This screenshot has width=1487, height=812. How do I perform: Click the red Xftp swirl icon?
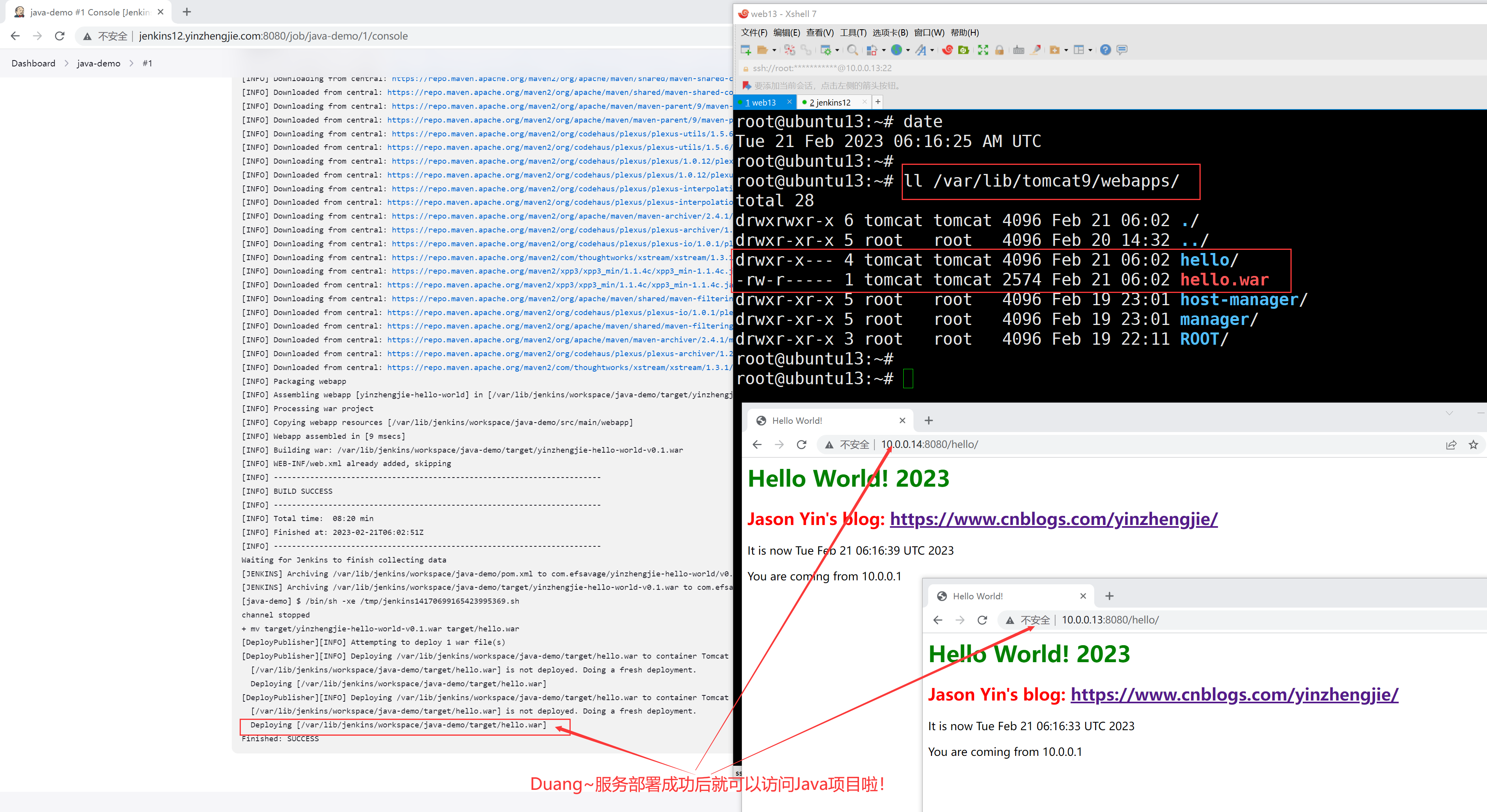[947, 50]
